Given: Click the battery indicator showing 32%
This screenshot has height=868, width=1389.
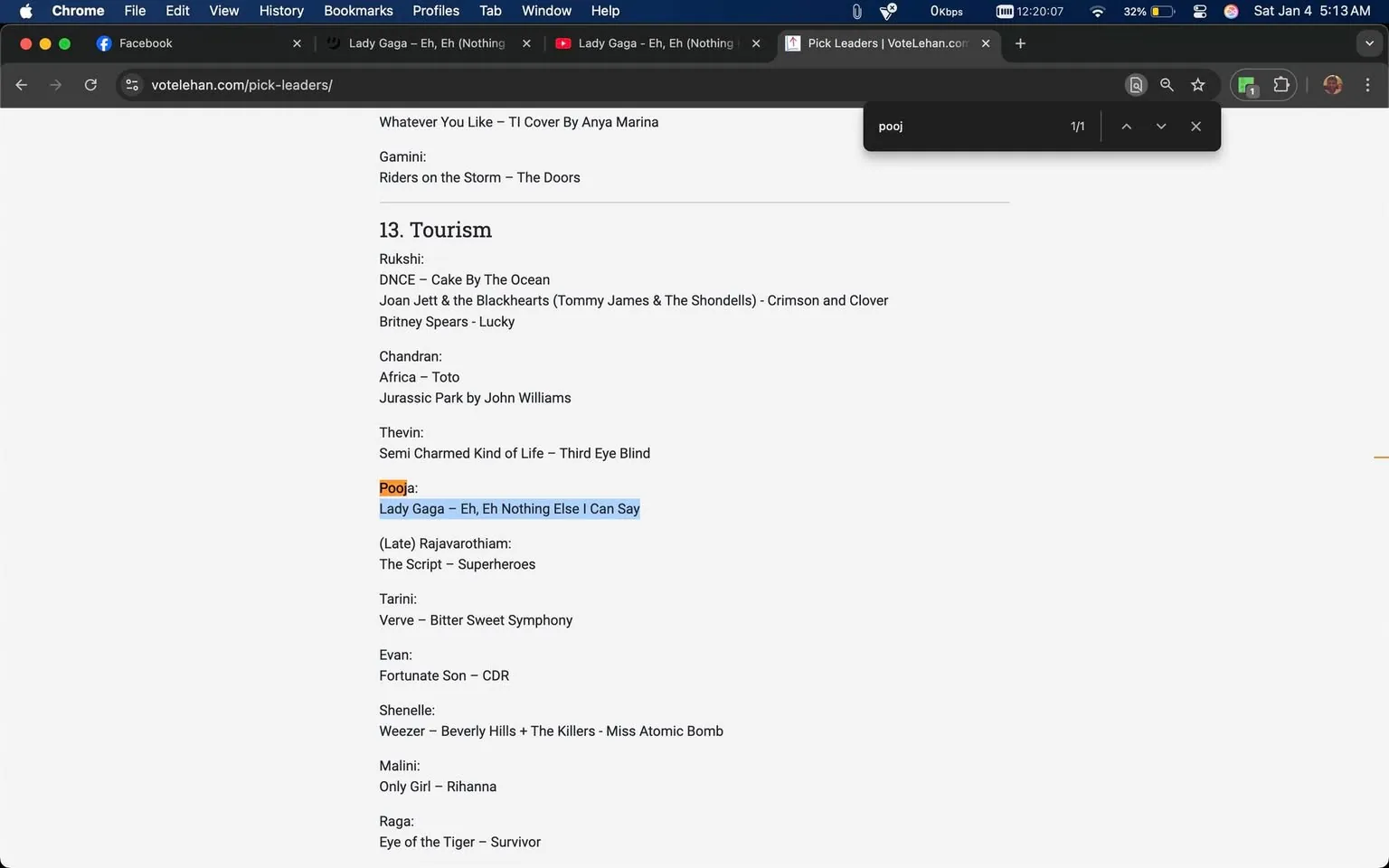Looking at the screenshot, I should coord(1148,11).
